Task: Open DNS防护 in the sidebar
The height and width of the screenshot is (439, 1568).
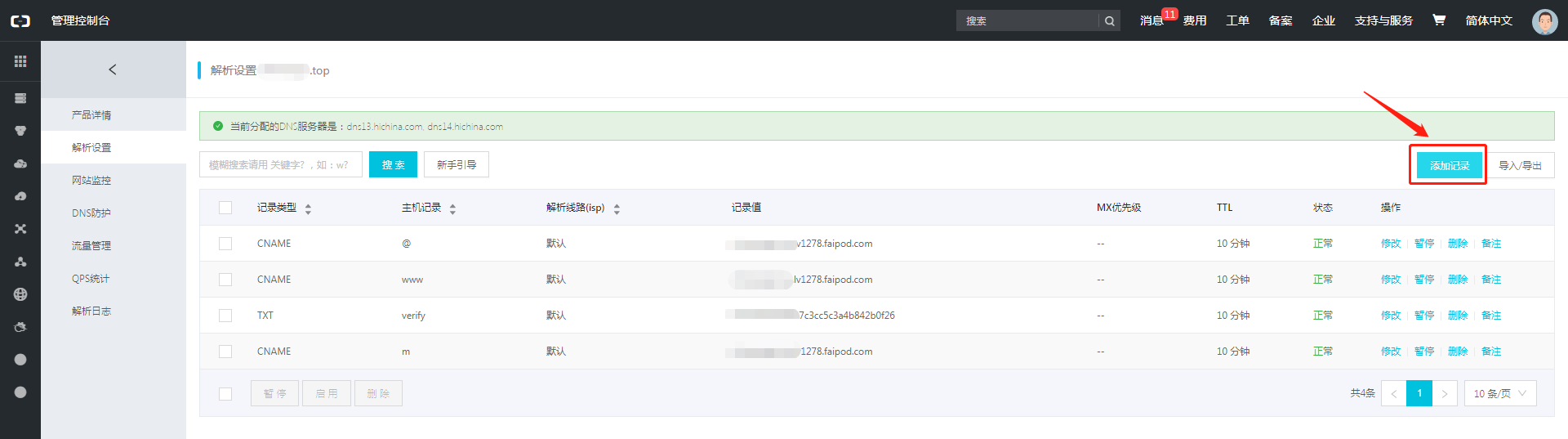Action: coord(91,213)
